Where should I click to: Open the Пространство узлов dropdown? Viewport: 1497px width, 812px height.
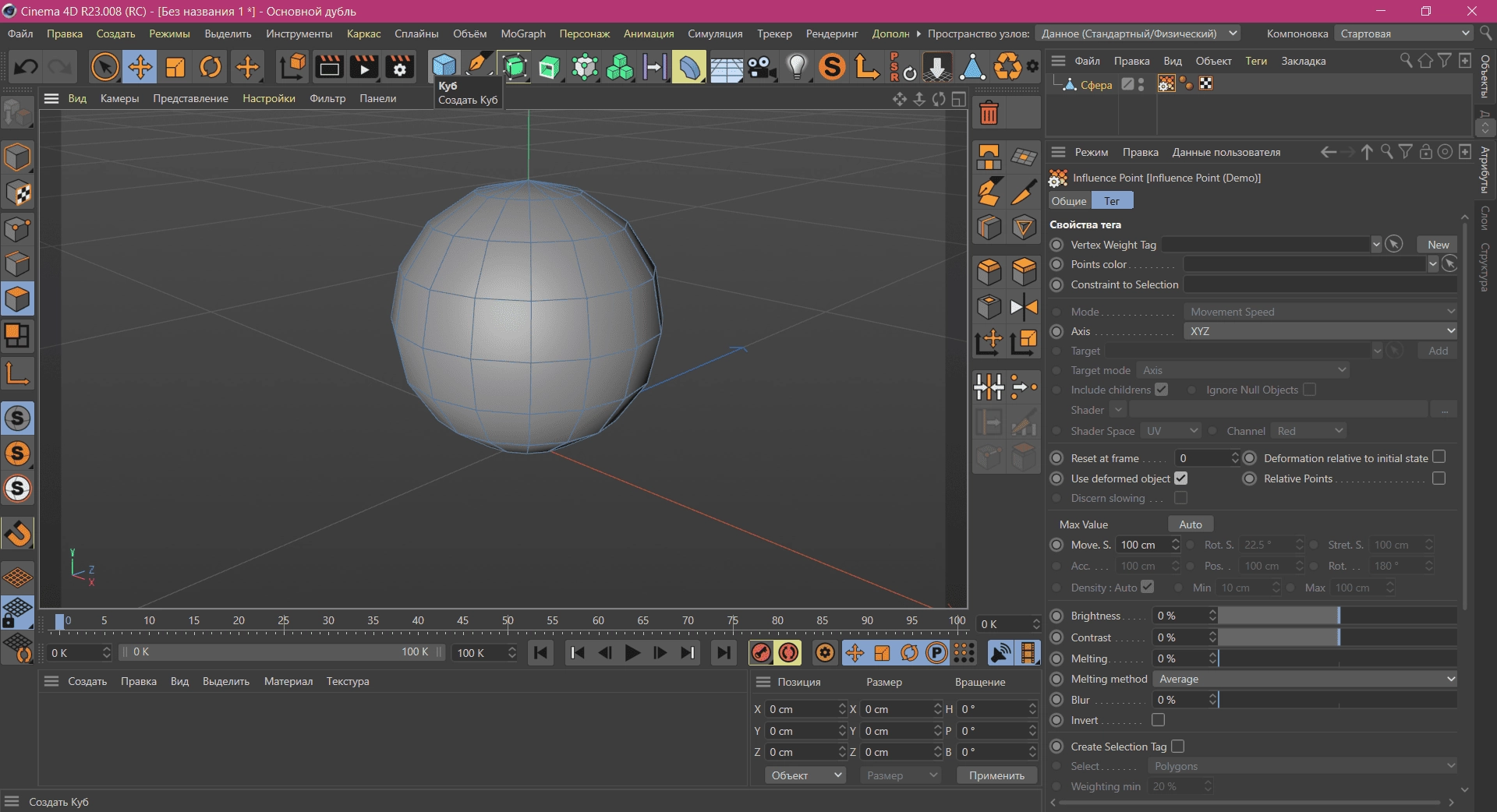(x=1138, y=34)
